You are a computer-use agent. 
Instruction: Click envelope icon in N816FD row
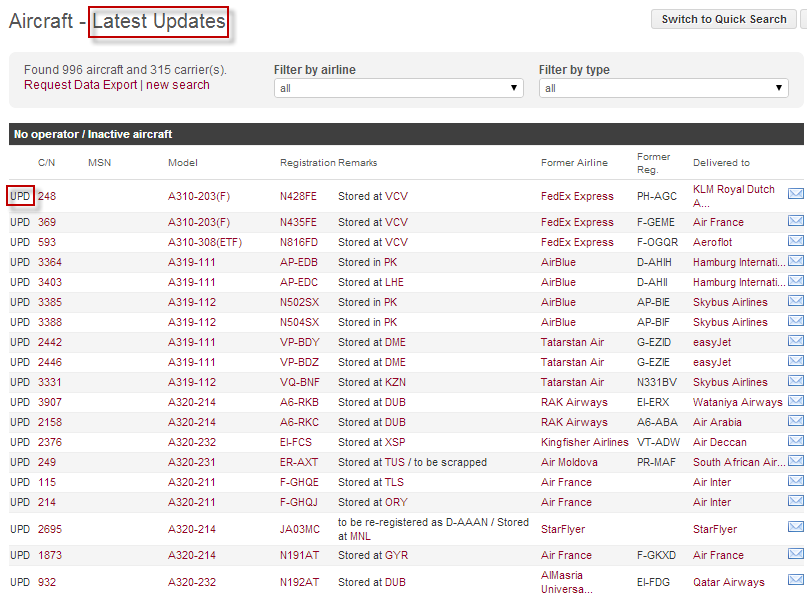[x=796, y=242]
